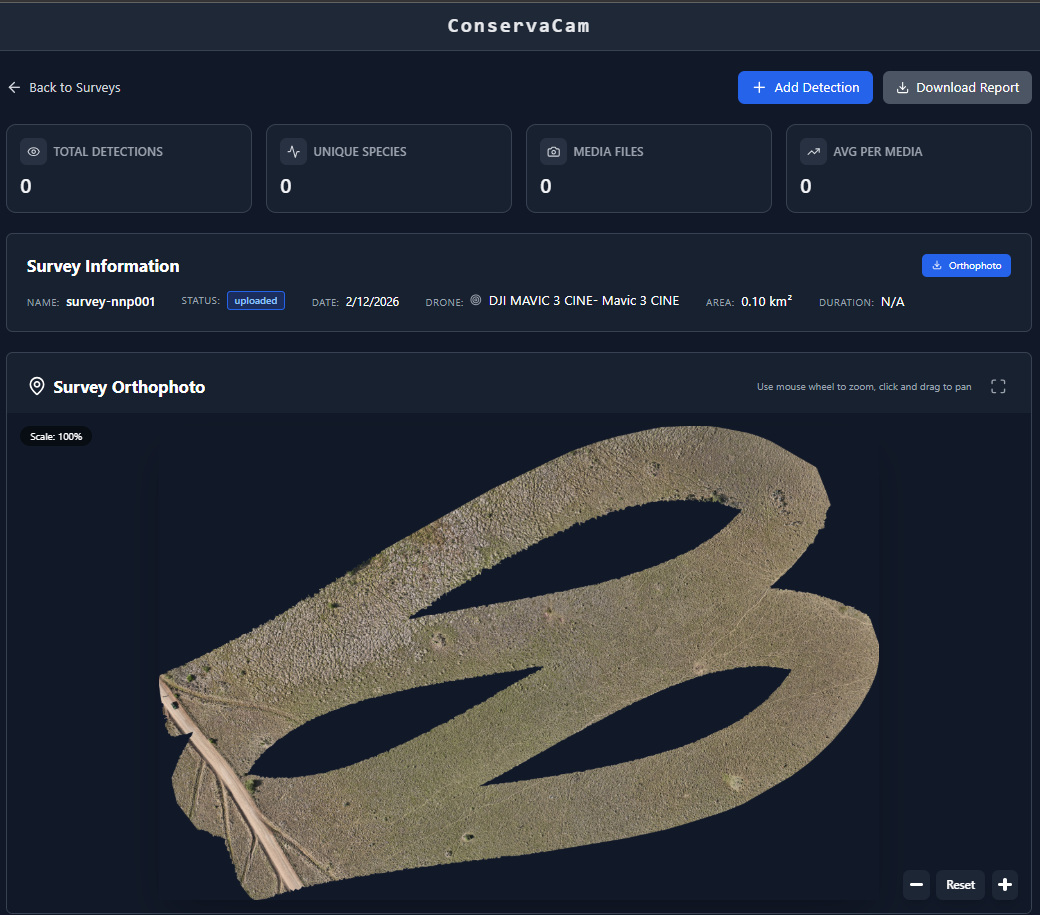Click the eye icon in Total Detections card
This screenshot has width=1040, height=915.
click(34, 152)
